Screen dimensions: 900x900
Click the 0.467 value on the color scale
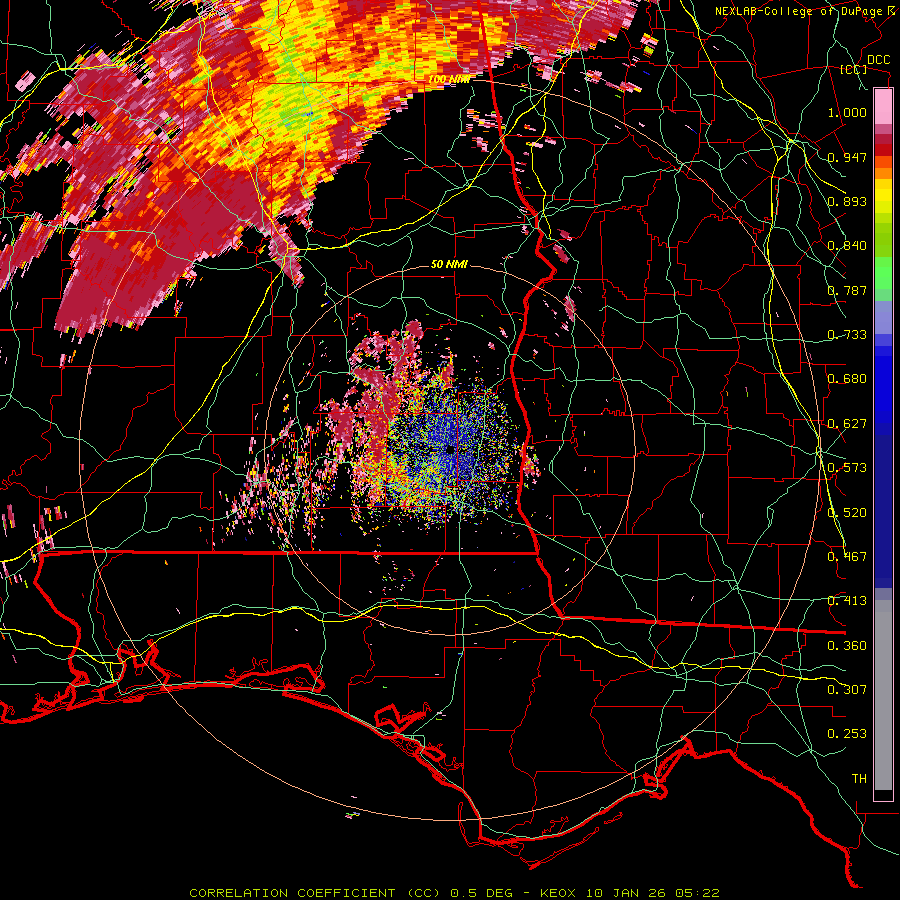847,557
